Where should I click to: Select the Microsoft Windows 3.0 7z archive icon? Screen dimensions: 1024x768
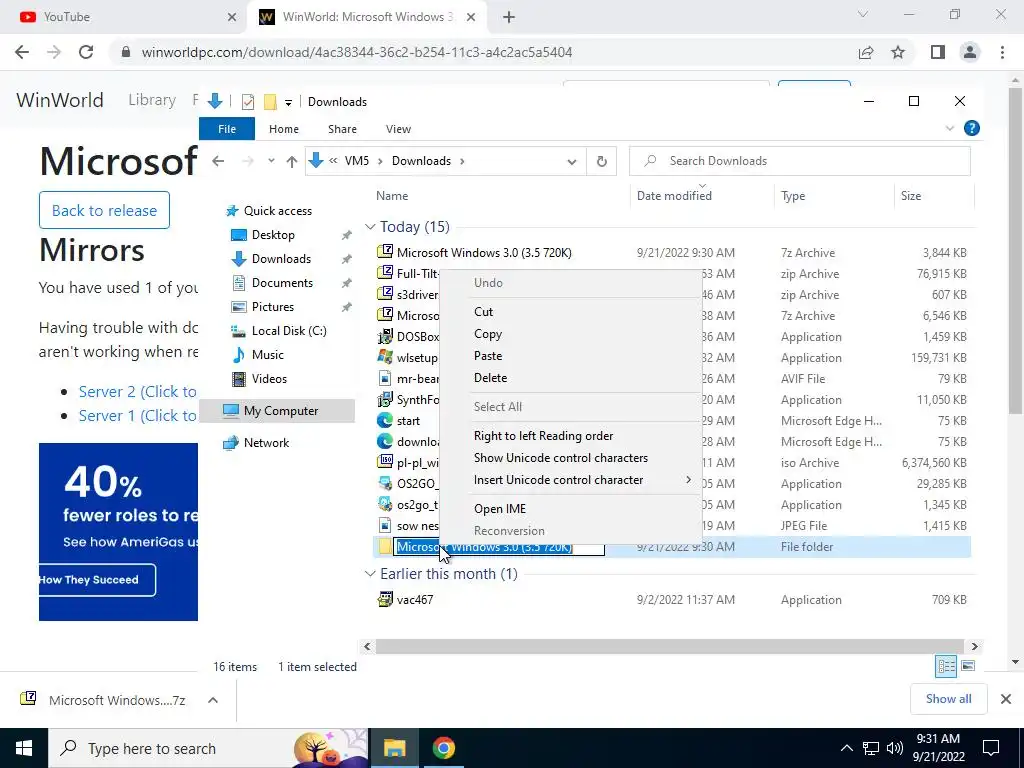tap(385, 253)
